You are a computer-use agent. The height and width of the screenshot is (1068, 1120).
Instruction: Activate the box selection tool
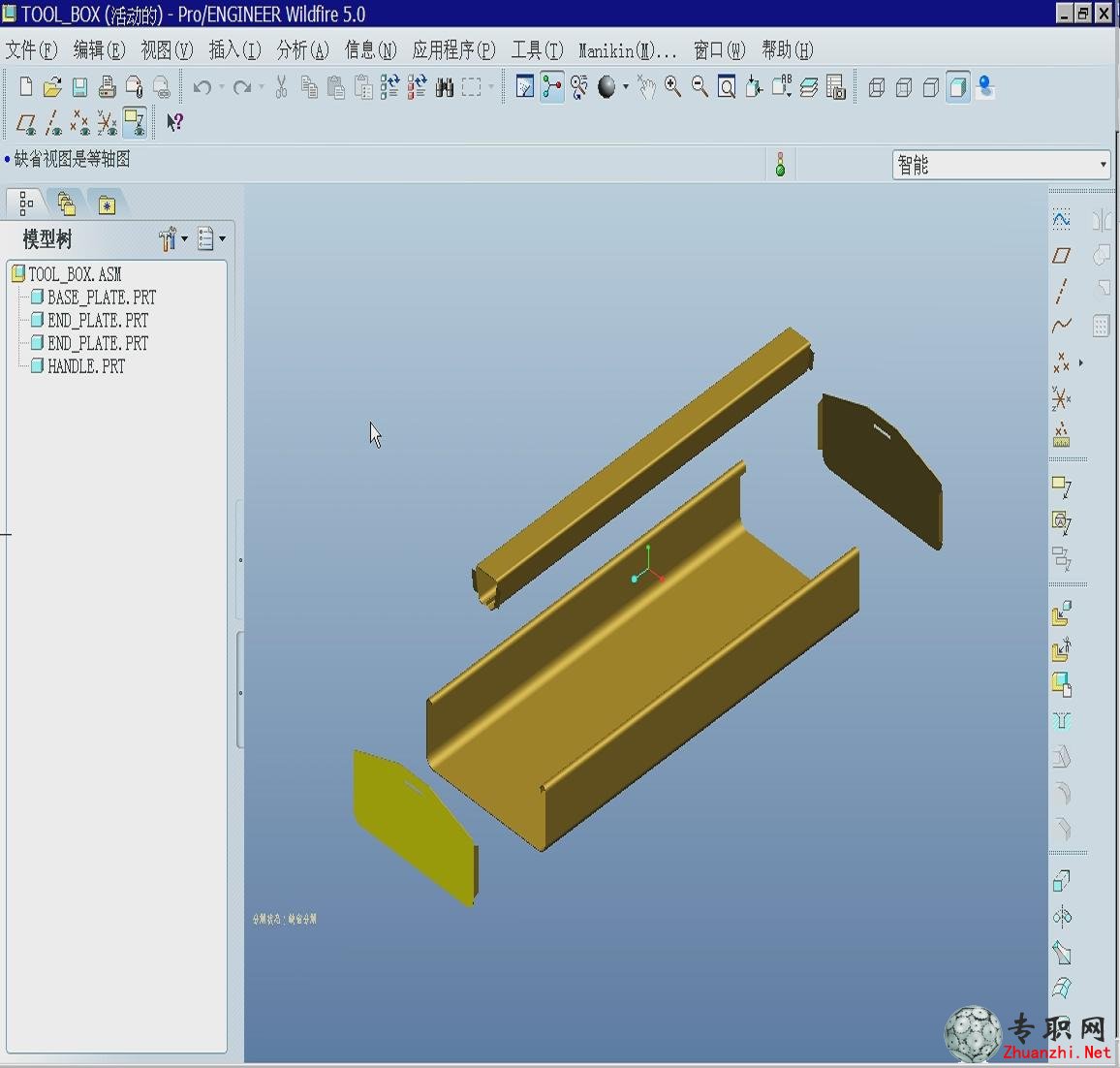coord(472,87)
